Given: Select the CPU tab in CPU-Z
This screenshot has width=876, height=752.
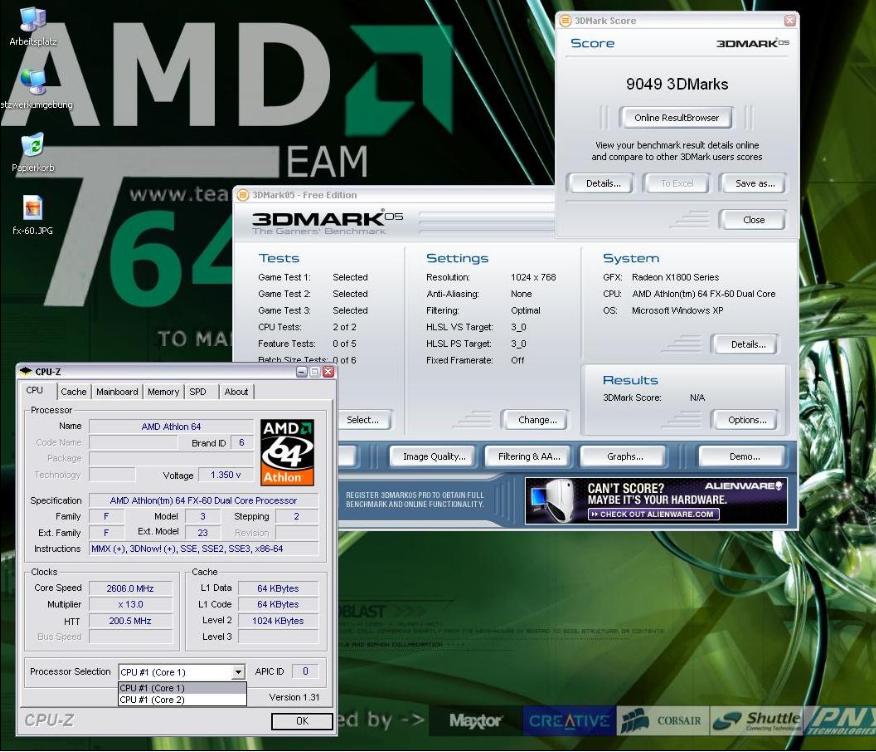Looking at the screenshot, I should (35, 391).
